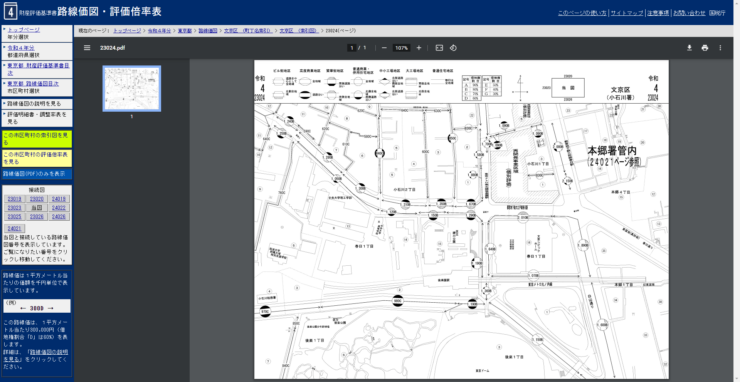Open the PDF viewer more actions menu
This screenshot has height=382, width=740.
pyautogui.click(x=720, y=48)
